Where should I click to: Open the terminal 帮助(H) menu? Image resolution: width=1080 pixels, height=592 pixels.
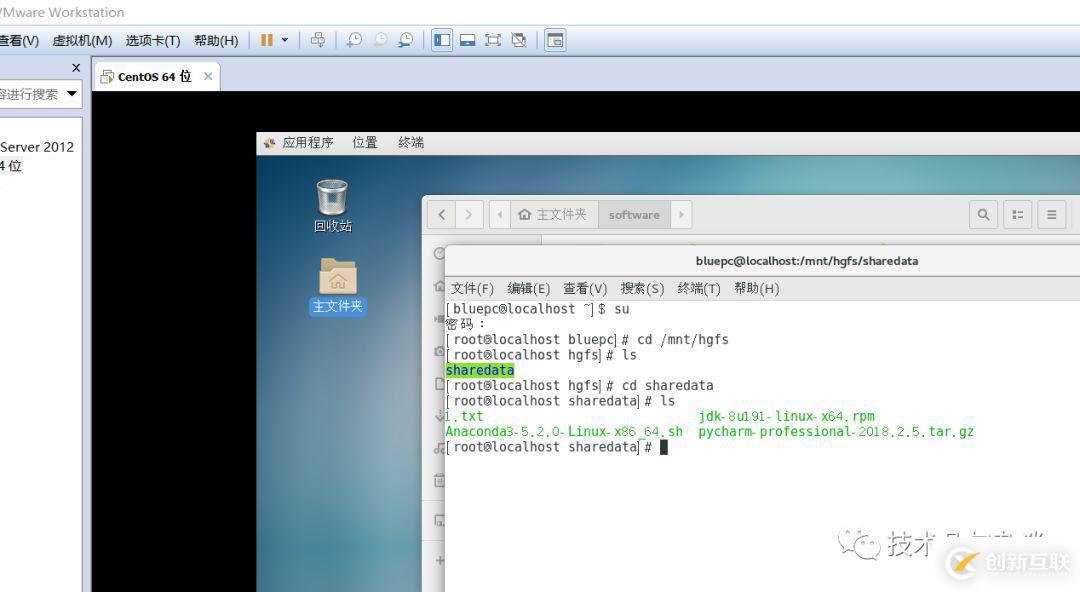756,288
